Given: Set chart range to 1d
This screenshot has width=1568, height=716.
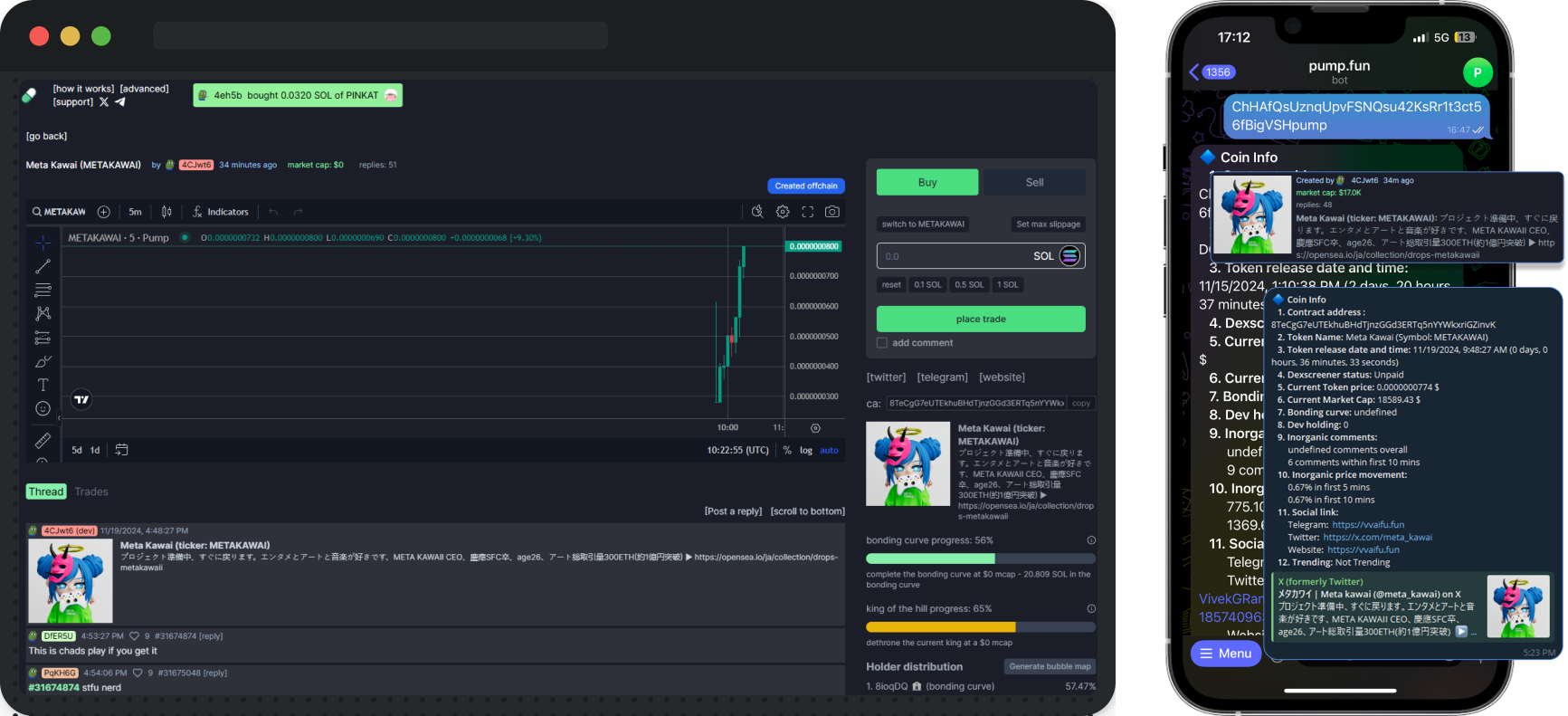Looking at the screenshot, I should tap(95, 450).
